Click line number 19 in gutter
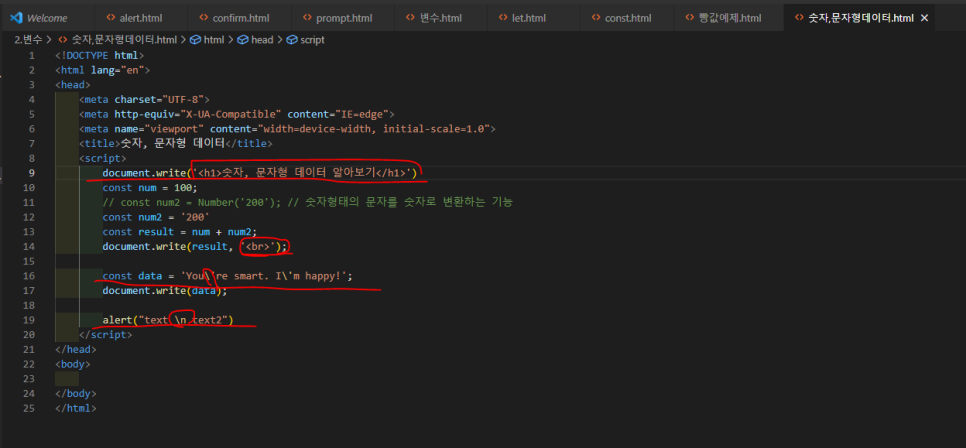The image size is (966, 448). pyautogui.click(x=30, y=320)
